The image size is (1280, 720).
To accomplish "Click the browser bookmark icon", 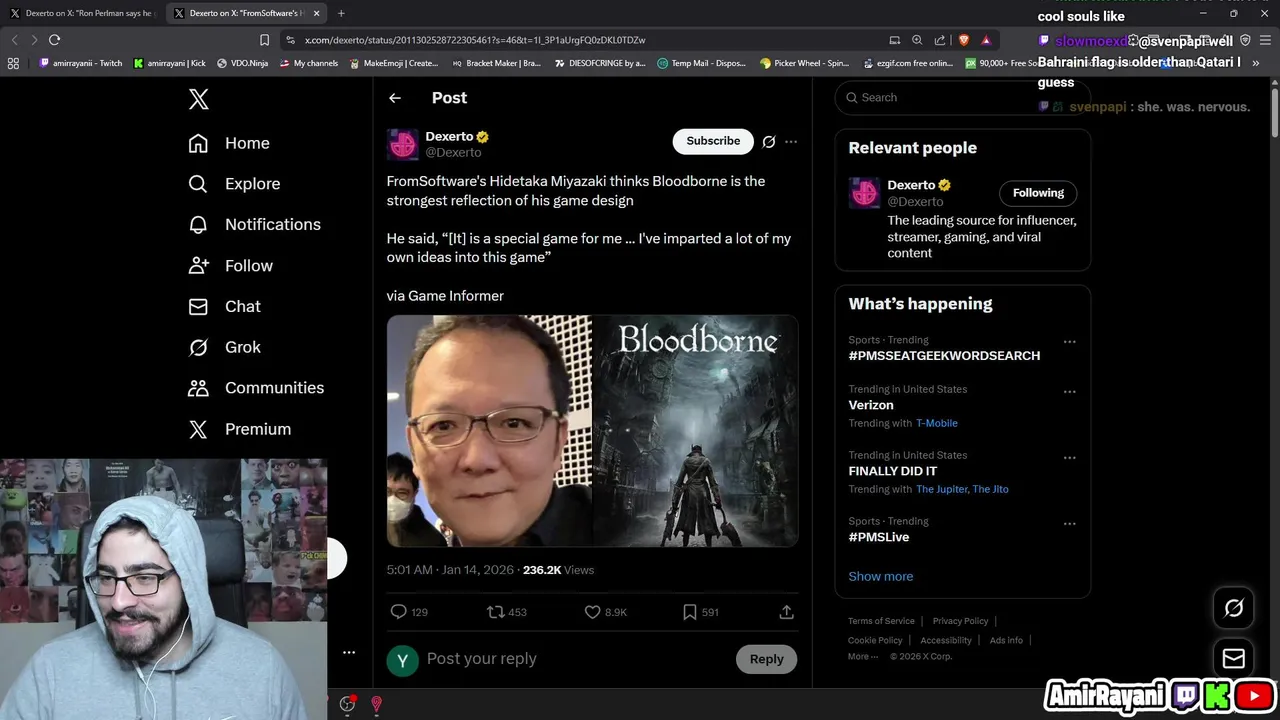I will 264,40.
